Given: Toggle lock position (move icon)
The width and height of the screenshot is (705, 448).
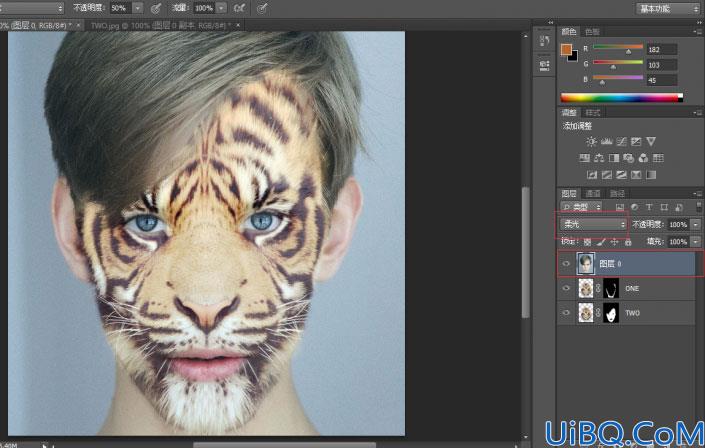Looking at the screenshot, I should click(615, 242).
